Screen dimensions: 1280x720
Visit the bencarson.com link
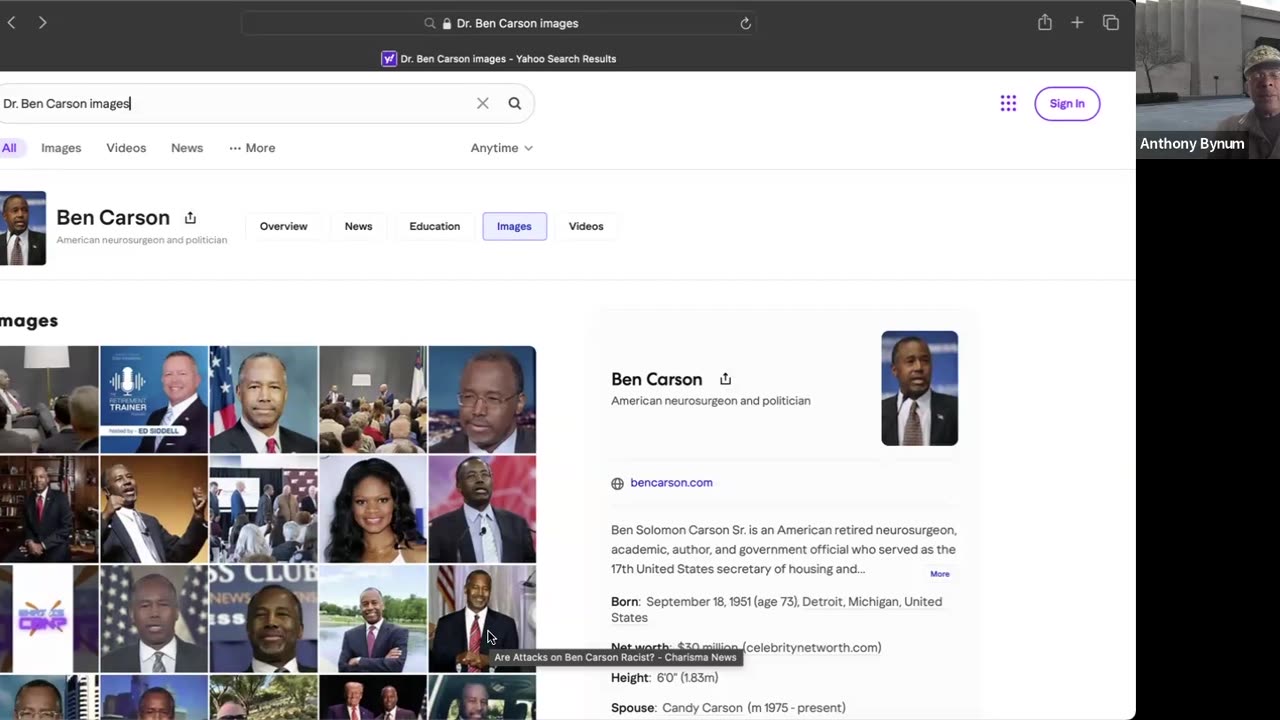671,483
